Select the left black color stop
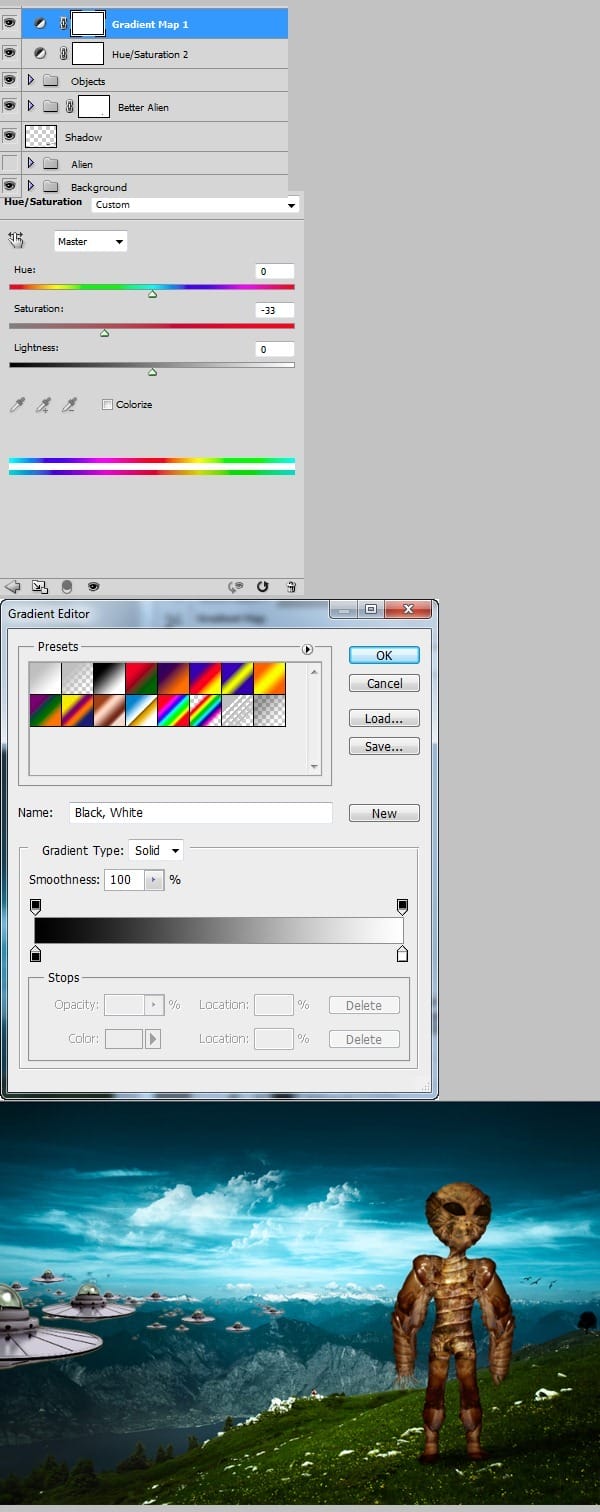Image resolution: width=600 pixels, height=1512 pixels. pyautogui.click(x=36, y=954)
